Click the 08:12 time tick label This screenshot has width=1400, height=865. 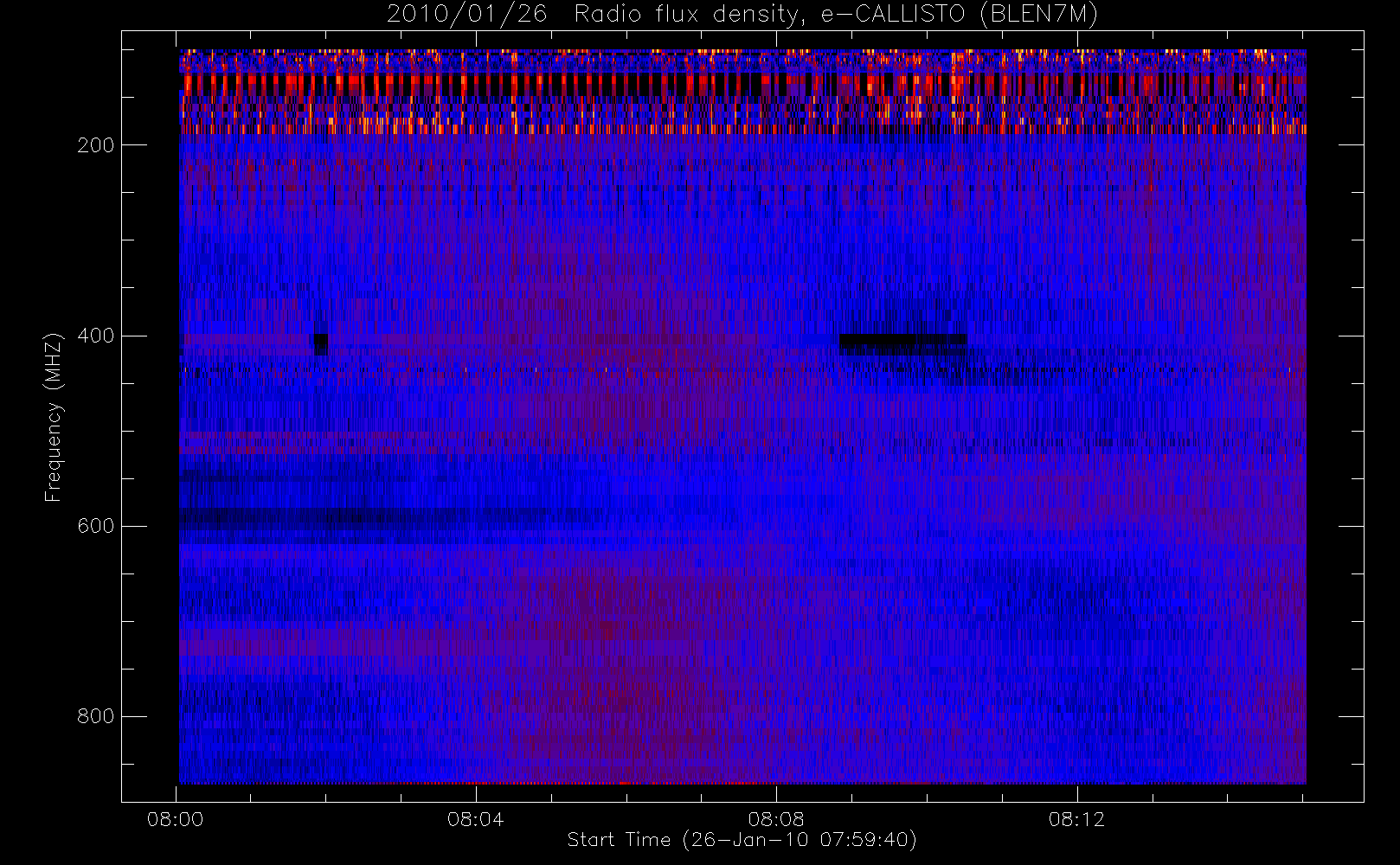[1077, 819]
